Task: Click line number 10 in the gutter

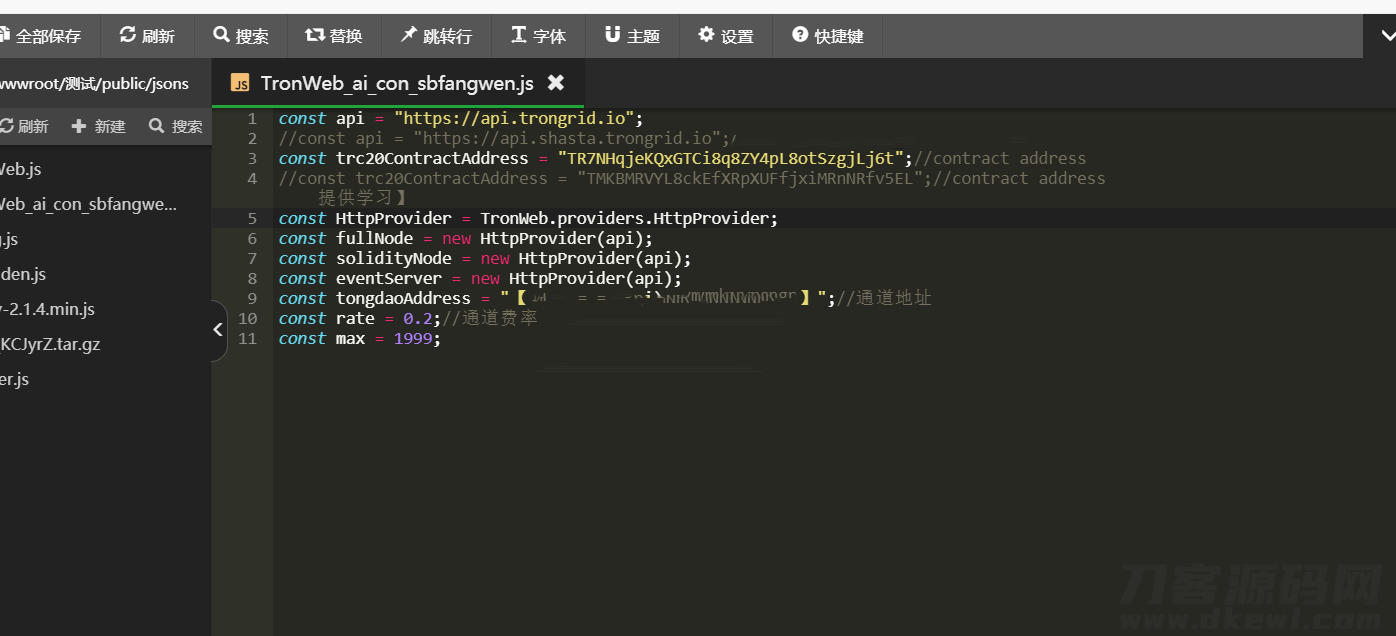Action: 247,318
